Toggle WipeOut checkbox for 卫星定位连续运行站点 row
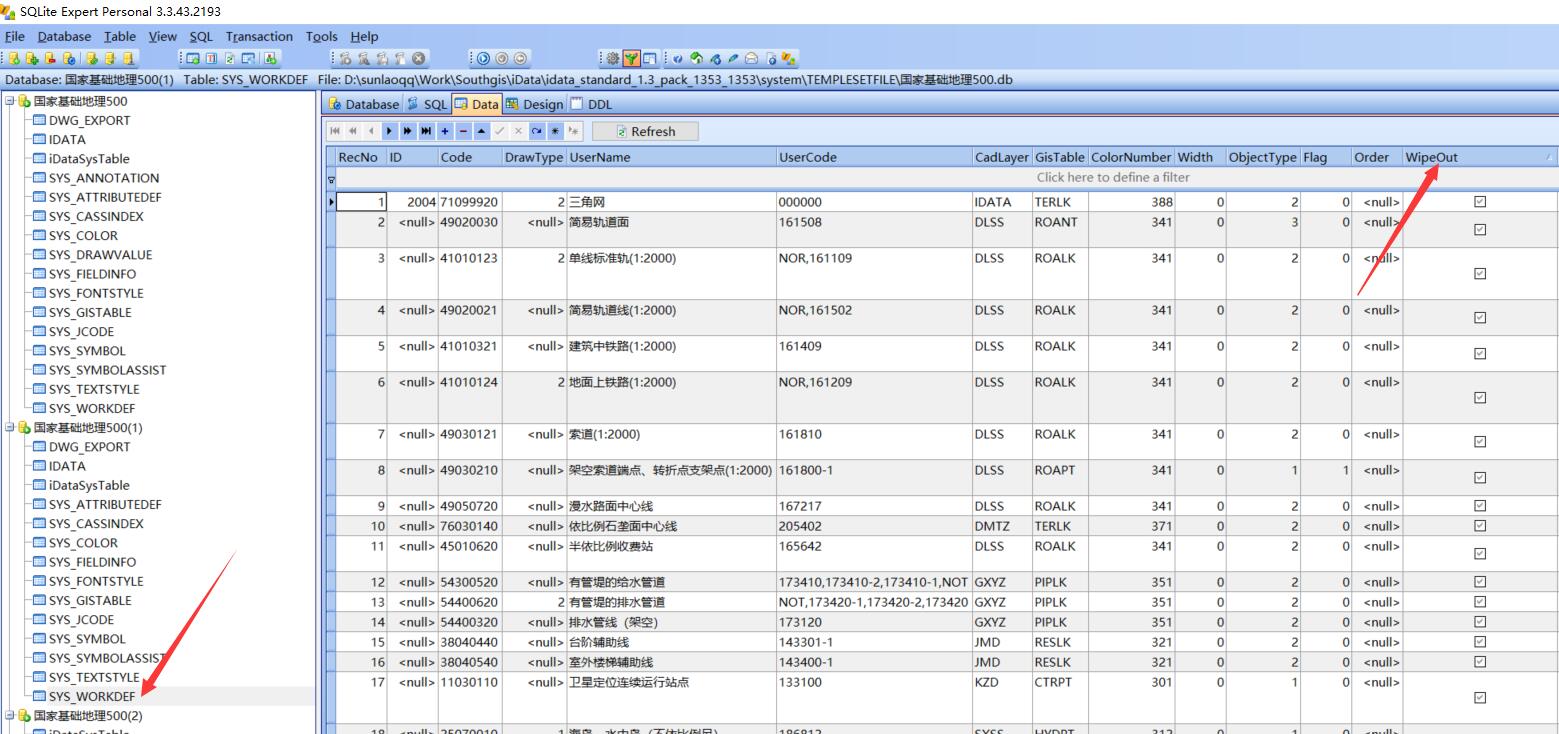The image size is (1559, 734). point(1480,698)
